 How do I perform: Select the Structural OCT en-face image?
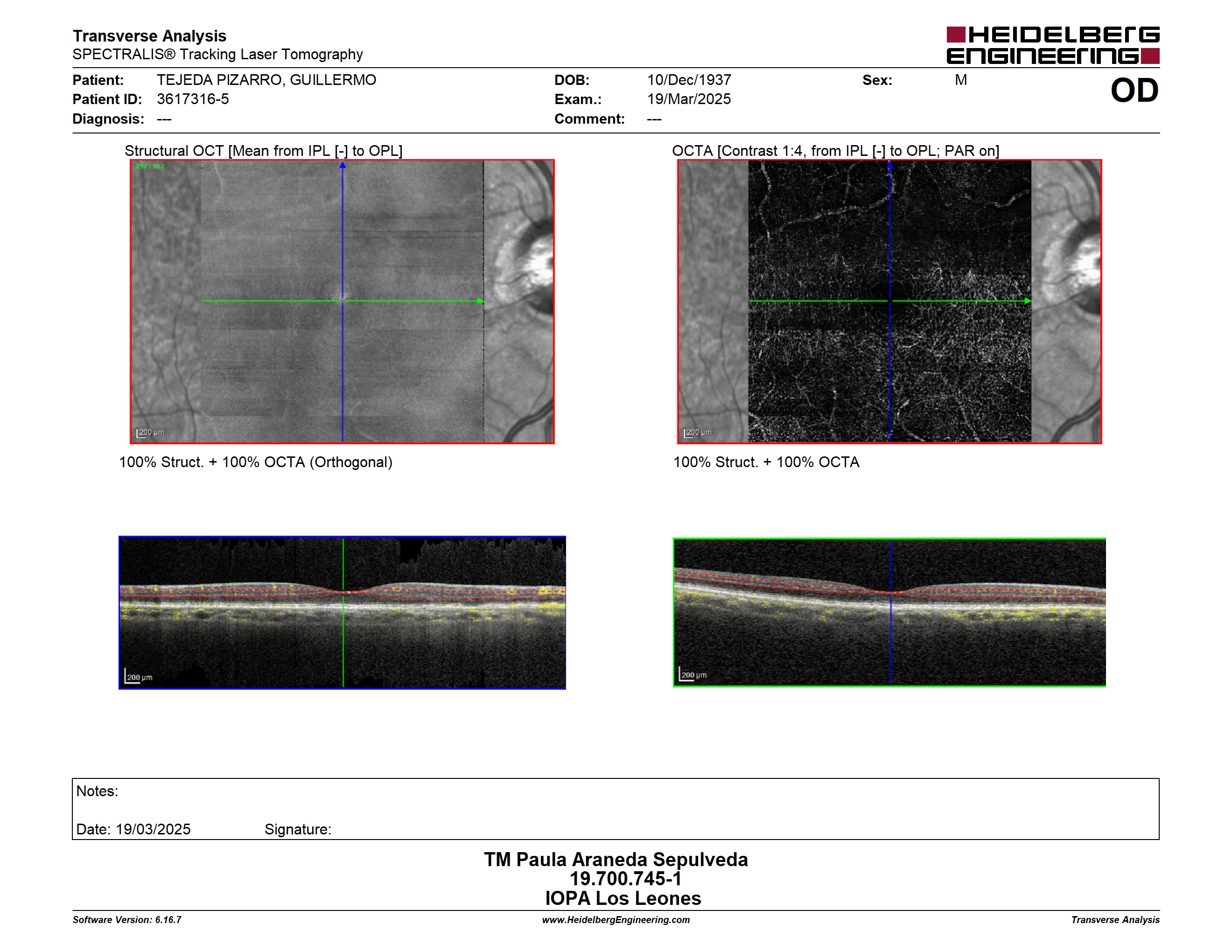(342, 302)
